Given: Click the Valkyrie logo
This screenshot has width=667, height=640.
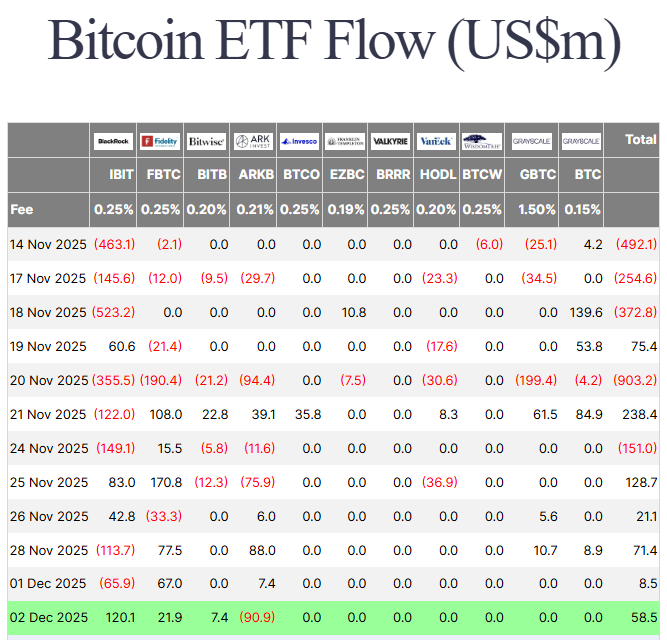Looking at the screenshot, I should (390, 141).
